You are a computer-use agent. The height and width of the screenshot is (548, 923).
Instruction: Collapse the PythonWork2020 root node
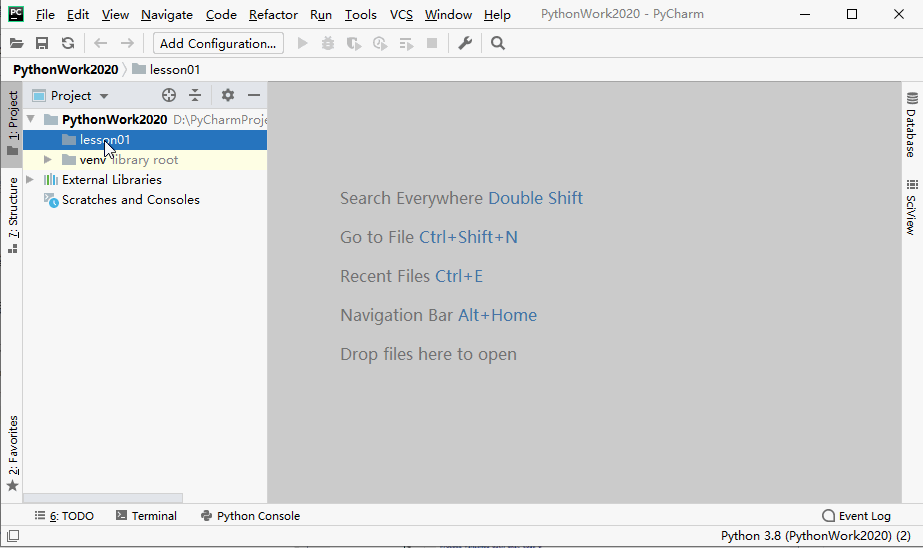31,119
